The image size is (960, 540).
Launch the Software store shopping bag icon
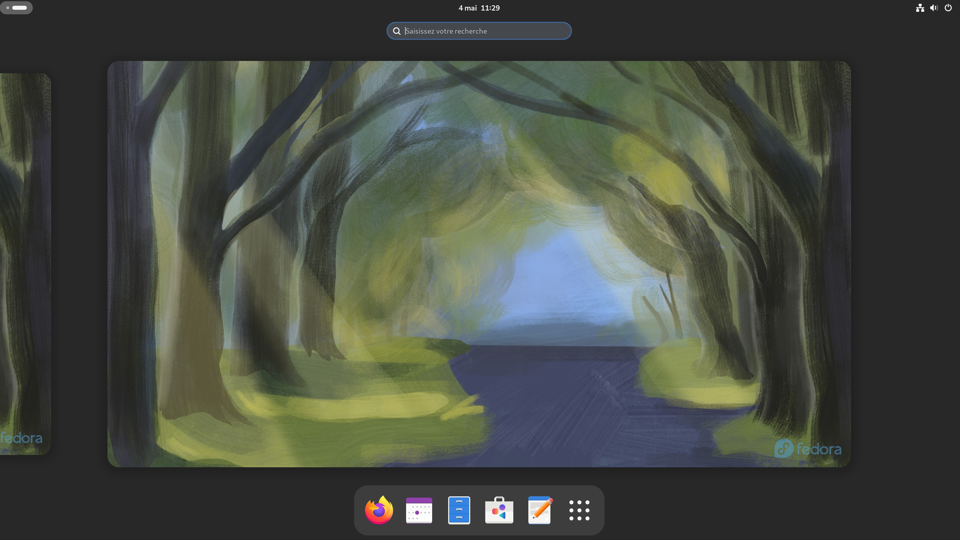coord(499,510)
